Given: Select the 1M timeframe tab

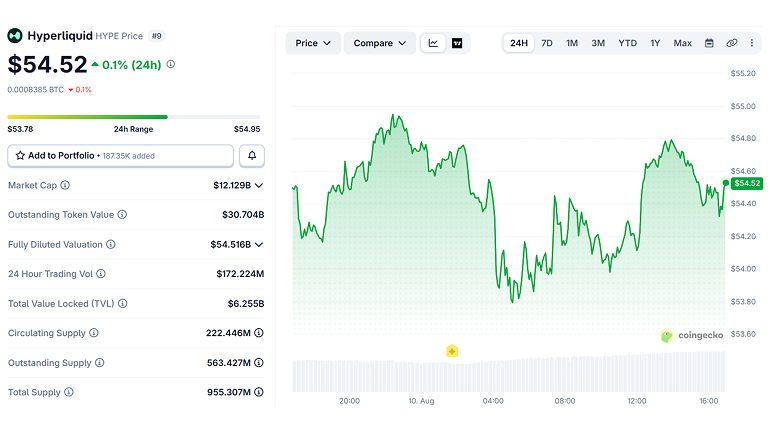Looking at the screenshot, I should [x=572, y=43].
